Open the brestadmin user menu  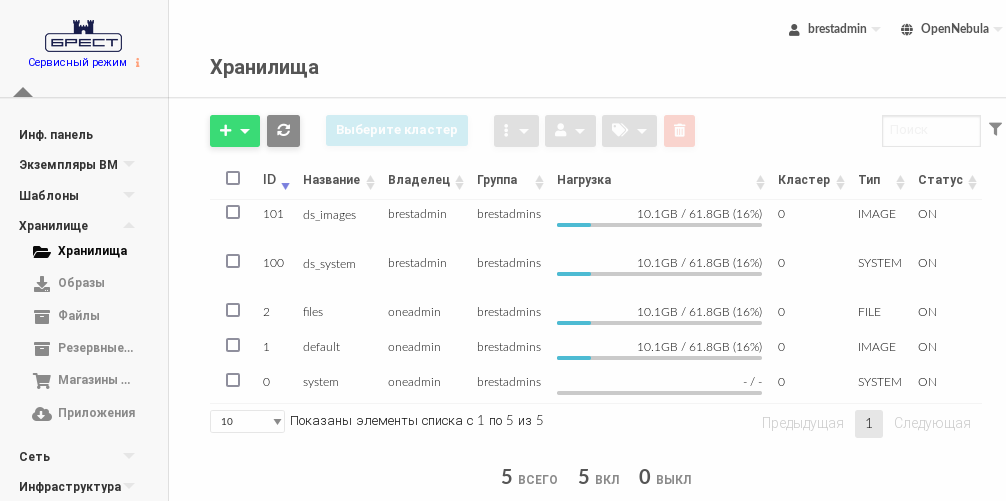[835, 29]
